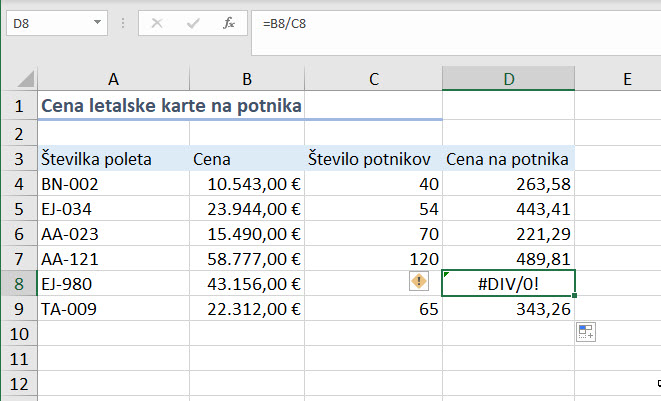Select column C header

[x=373, y=79]
